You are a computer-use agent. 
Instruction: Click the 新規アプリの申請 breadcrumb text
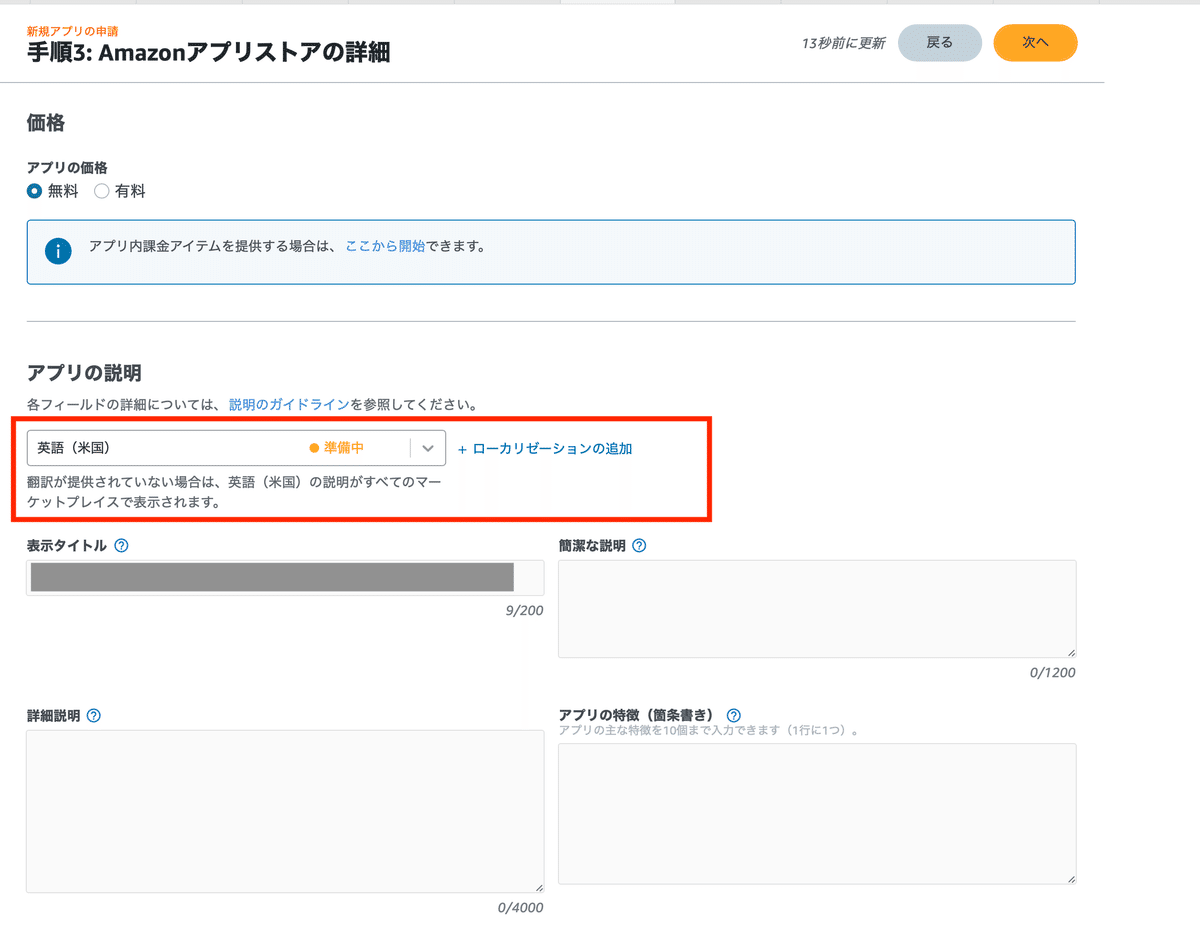coord(72,32)
